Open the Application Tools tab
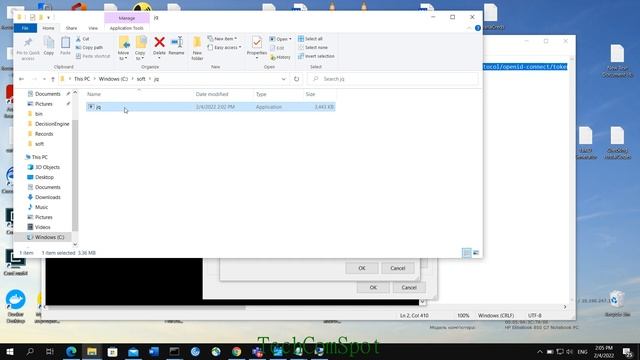This screenshot has height=360, width=640. pos(127,28)
